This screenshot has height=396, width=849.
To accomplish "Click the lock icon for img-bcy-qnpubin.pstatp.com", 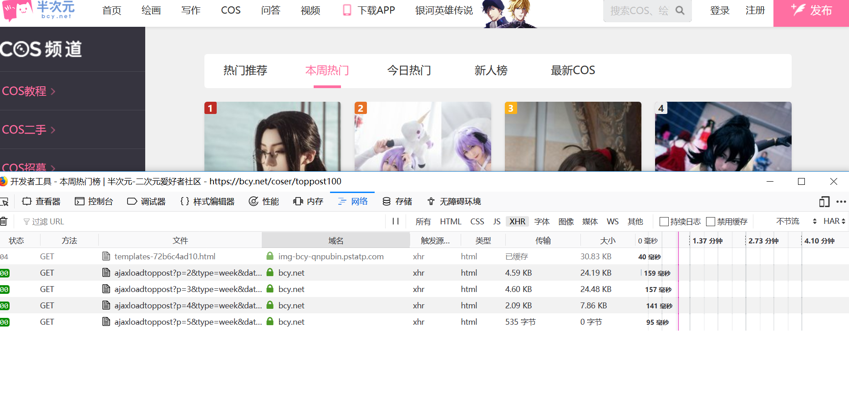I will pos(270,256).
